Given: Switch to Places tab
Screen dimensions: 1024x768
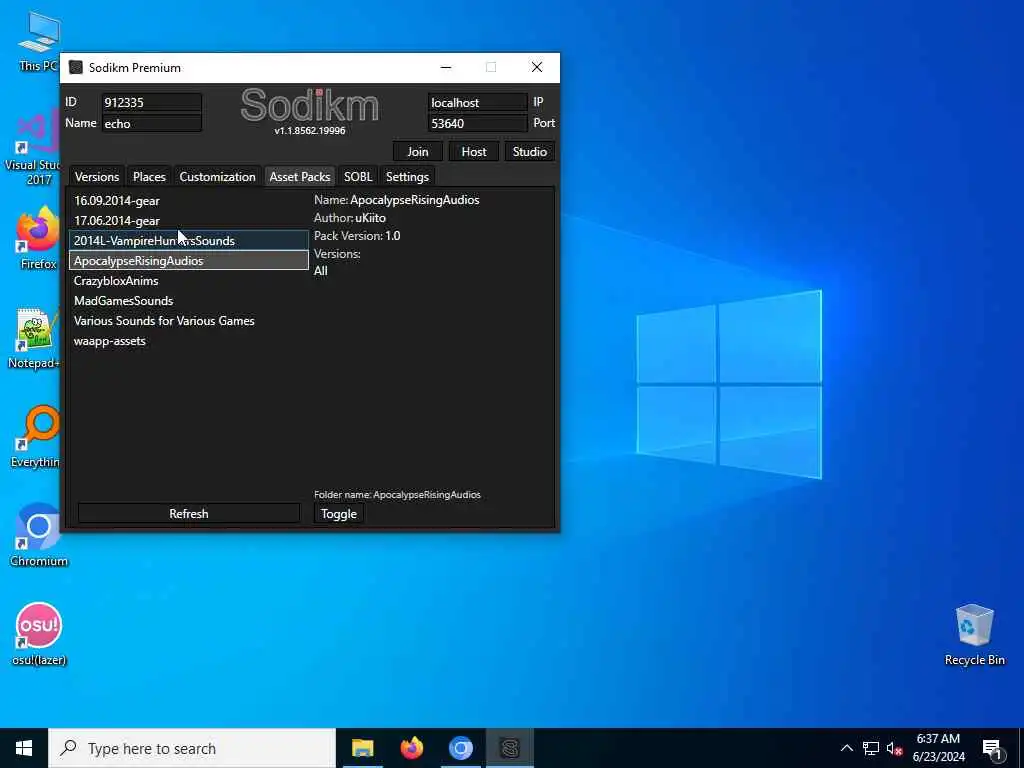Looking at the screenshot, I should [149, 176].
